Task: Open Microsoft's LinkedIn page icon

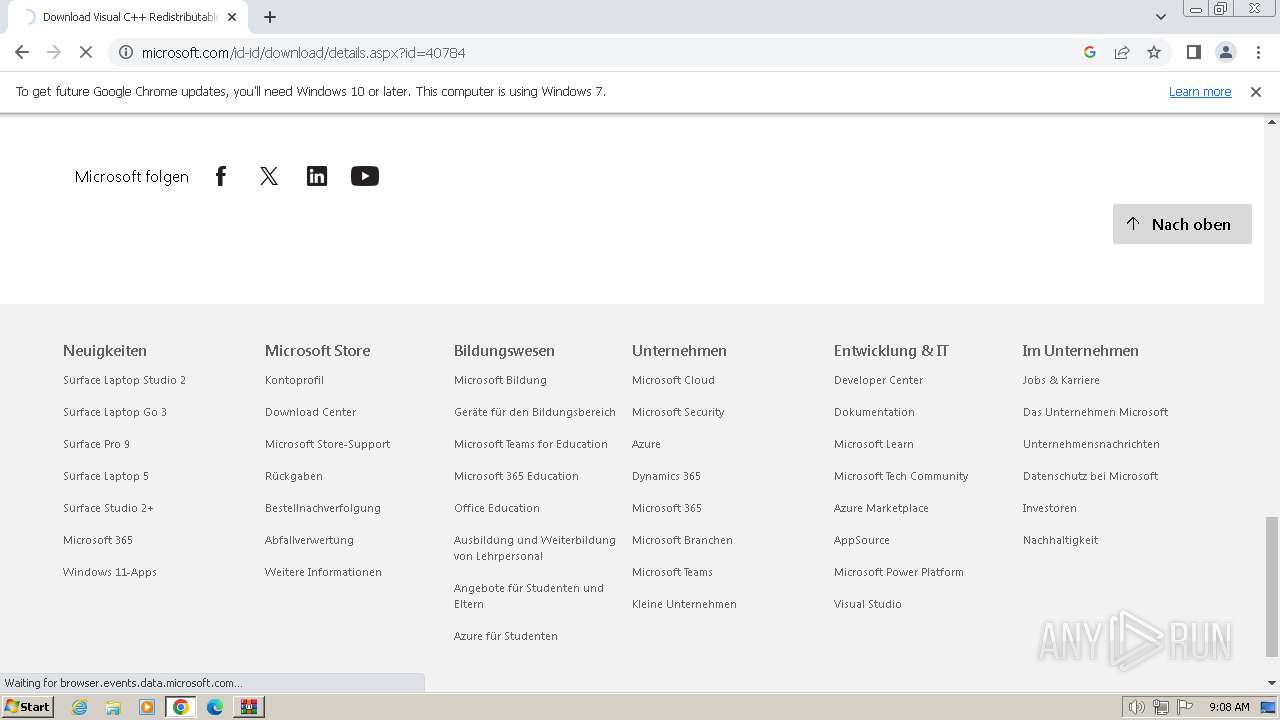Action: (317, 177)
